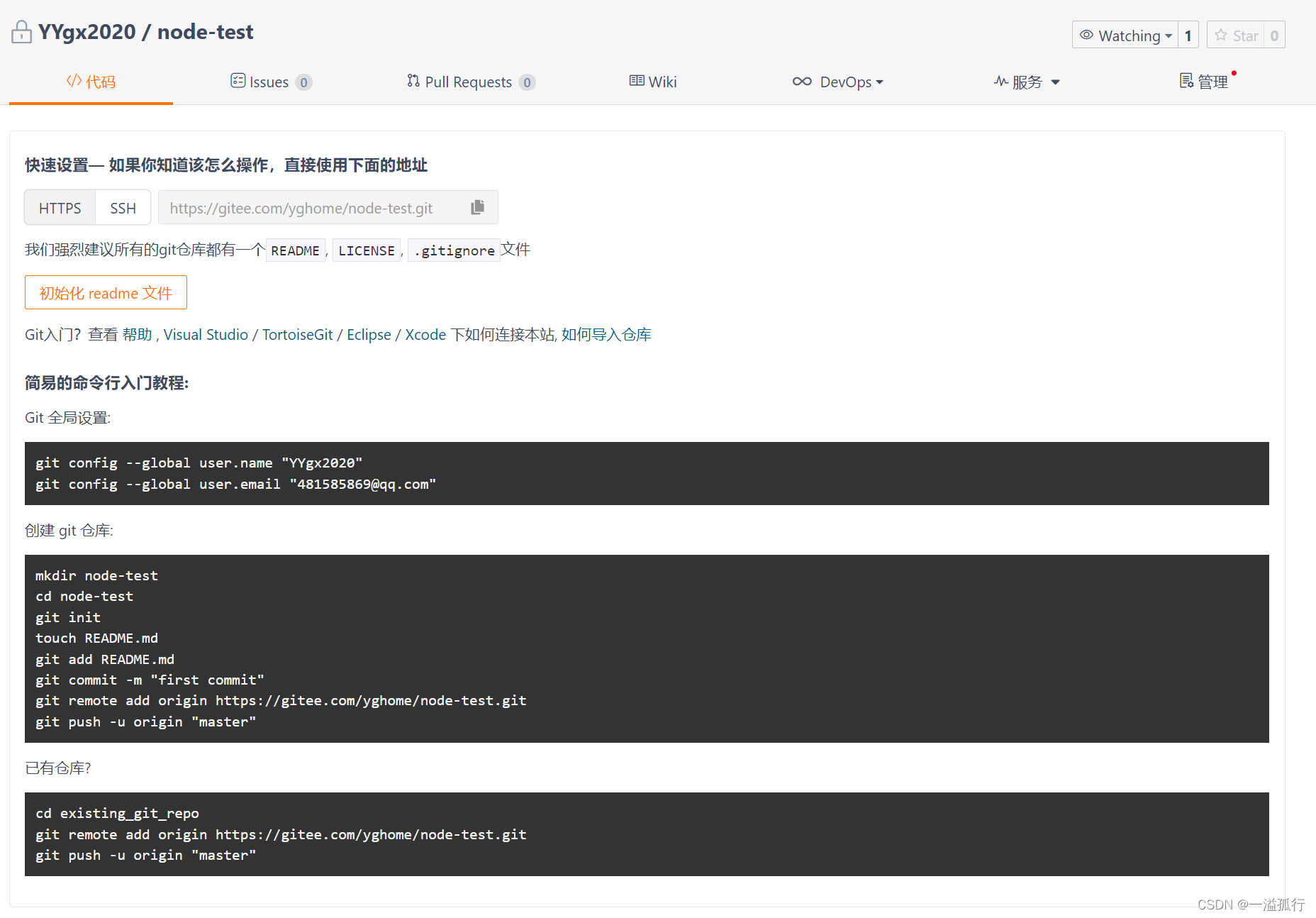Image resolution: width=1316 pixels, height=918 pixels.
Task: Click the star count 0
Action: click(x=1274, y=35)
